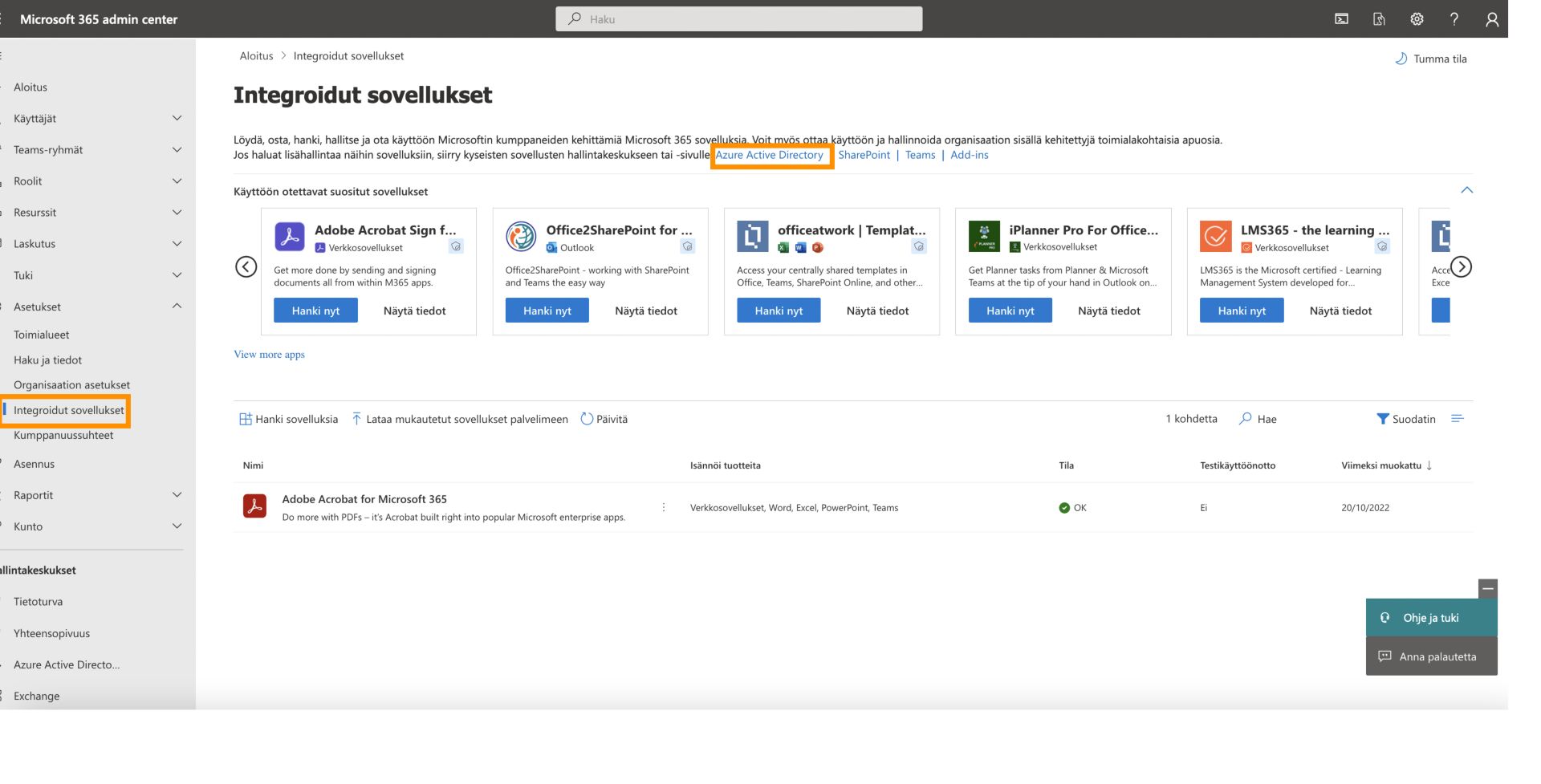Open Toimialueet in sidebar
This screenshot has height=784, width=1541.
pyautogui.click(x=42, y=335)
